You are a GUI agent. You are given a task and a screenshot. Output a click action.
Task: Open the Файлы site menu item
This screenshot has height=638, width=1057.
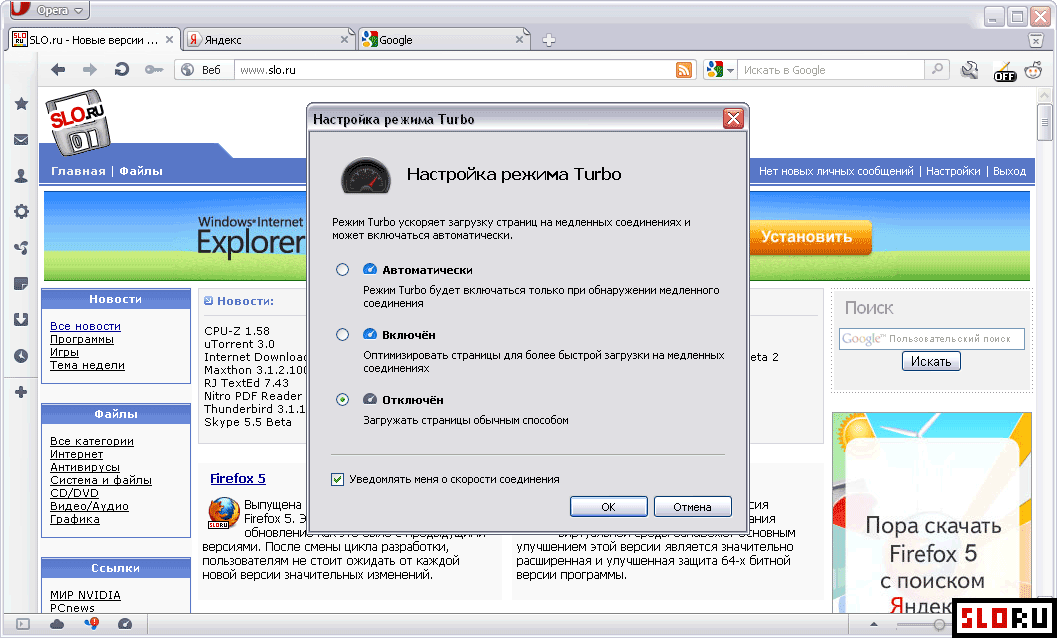[x=141, y=171]
